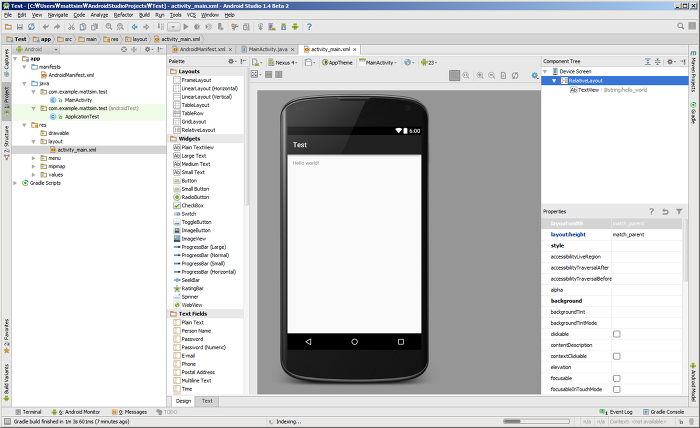Open the Android Monitor tool window
700x428 pixels.
click(76, 412)
